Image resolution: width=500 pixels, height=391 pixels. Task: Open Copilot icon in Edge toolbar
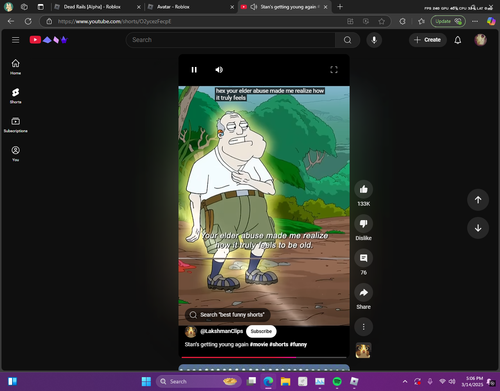tap(491, 21)
